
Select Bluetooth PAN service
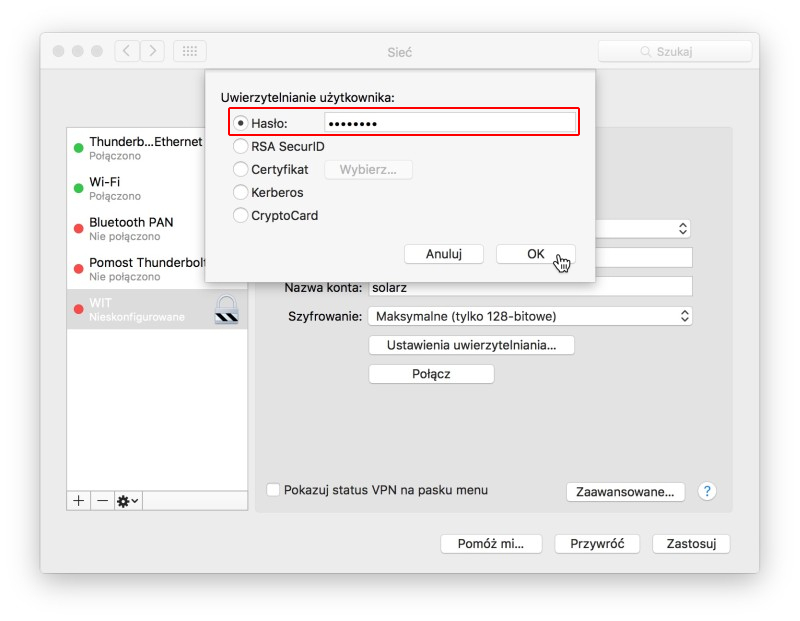tap(140, 228)
